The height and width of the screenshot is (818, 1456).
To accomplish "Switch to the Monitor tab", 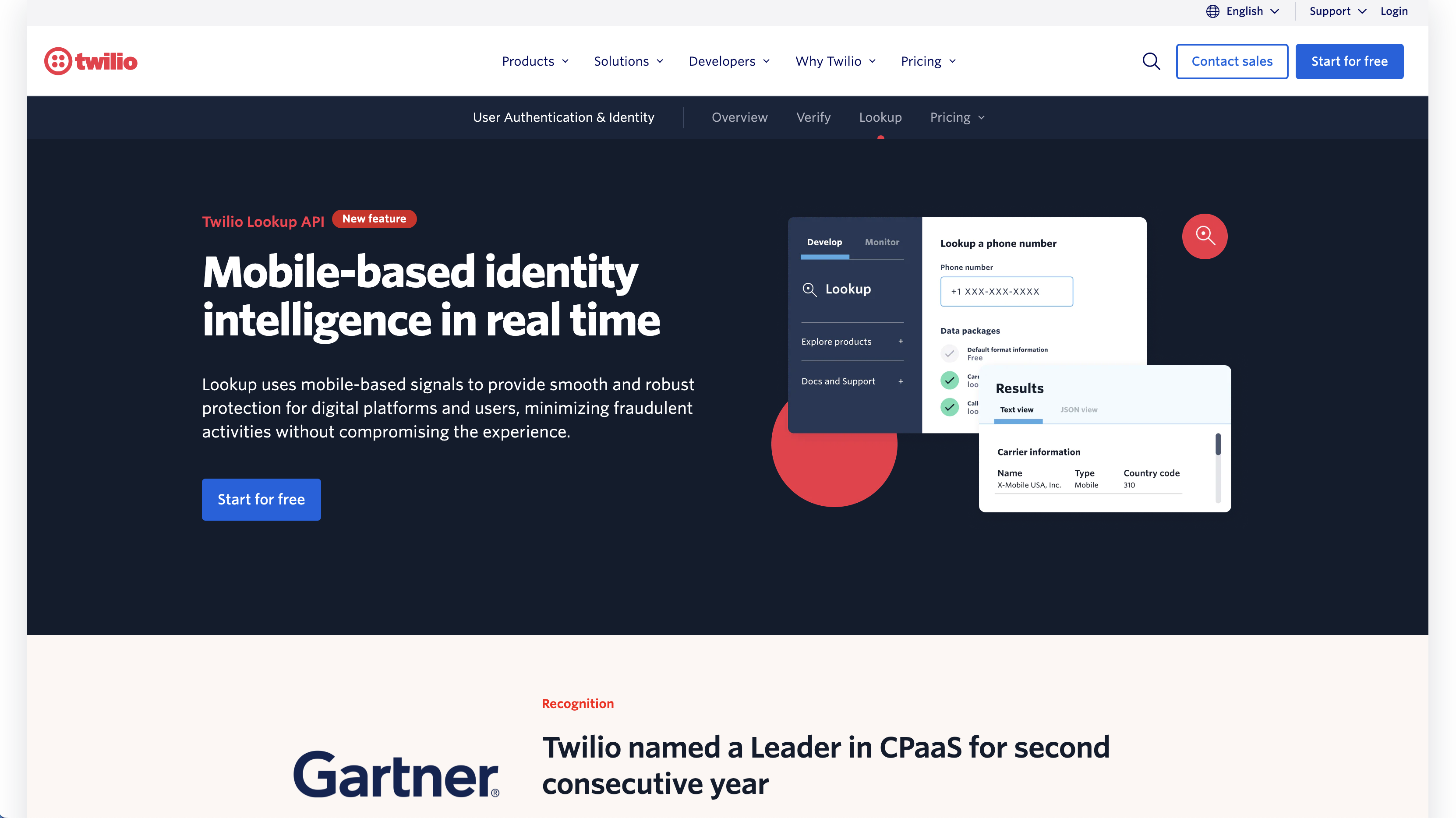I will [882, 242].
